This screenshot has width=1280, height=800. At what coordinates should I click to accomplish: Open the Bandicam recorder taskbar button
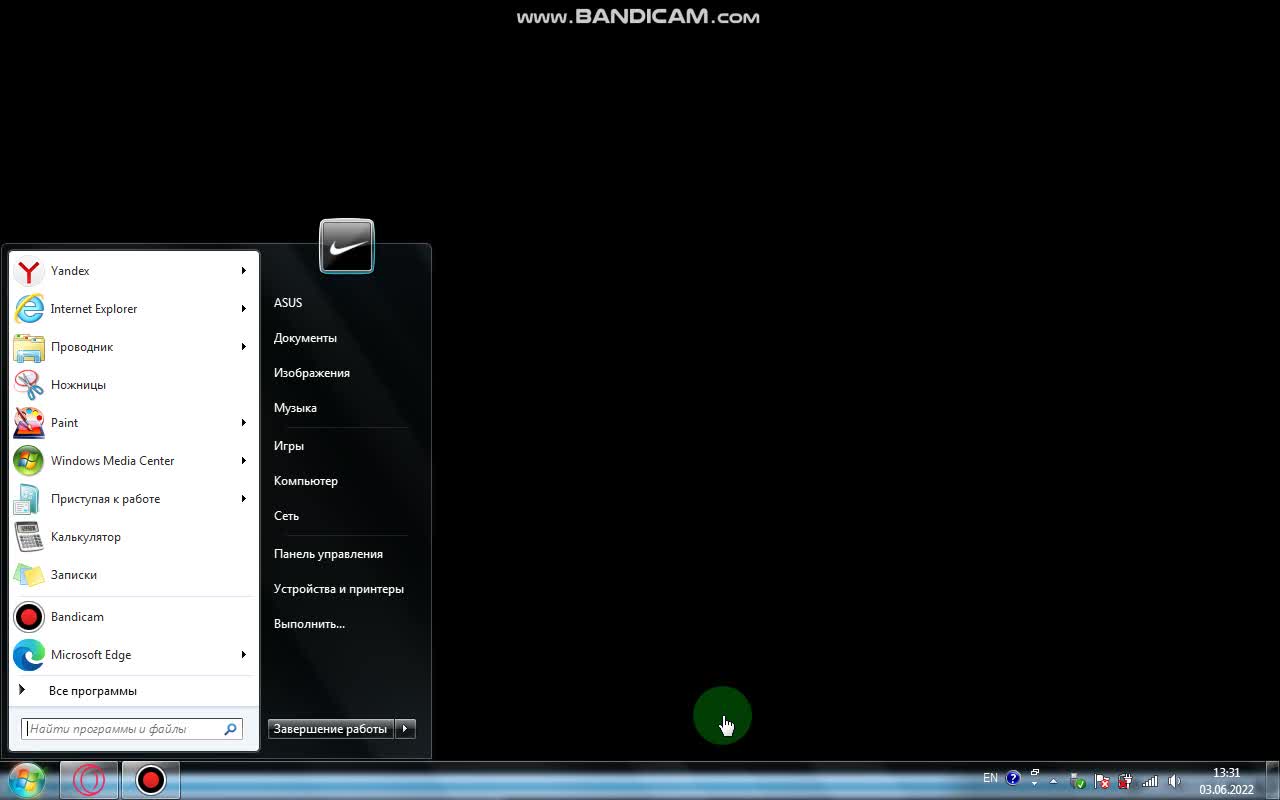click(x=151, y=780)
